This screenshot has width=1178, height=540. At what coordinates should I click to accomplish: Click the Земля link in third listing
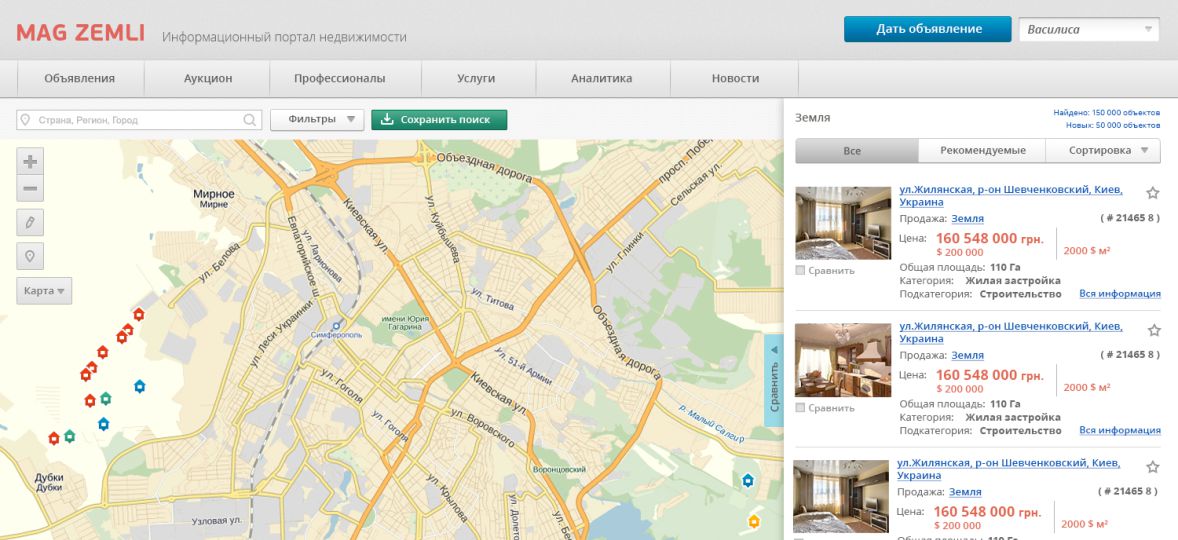point(965,492)
